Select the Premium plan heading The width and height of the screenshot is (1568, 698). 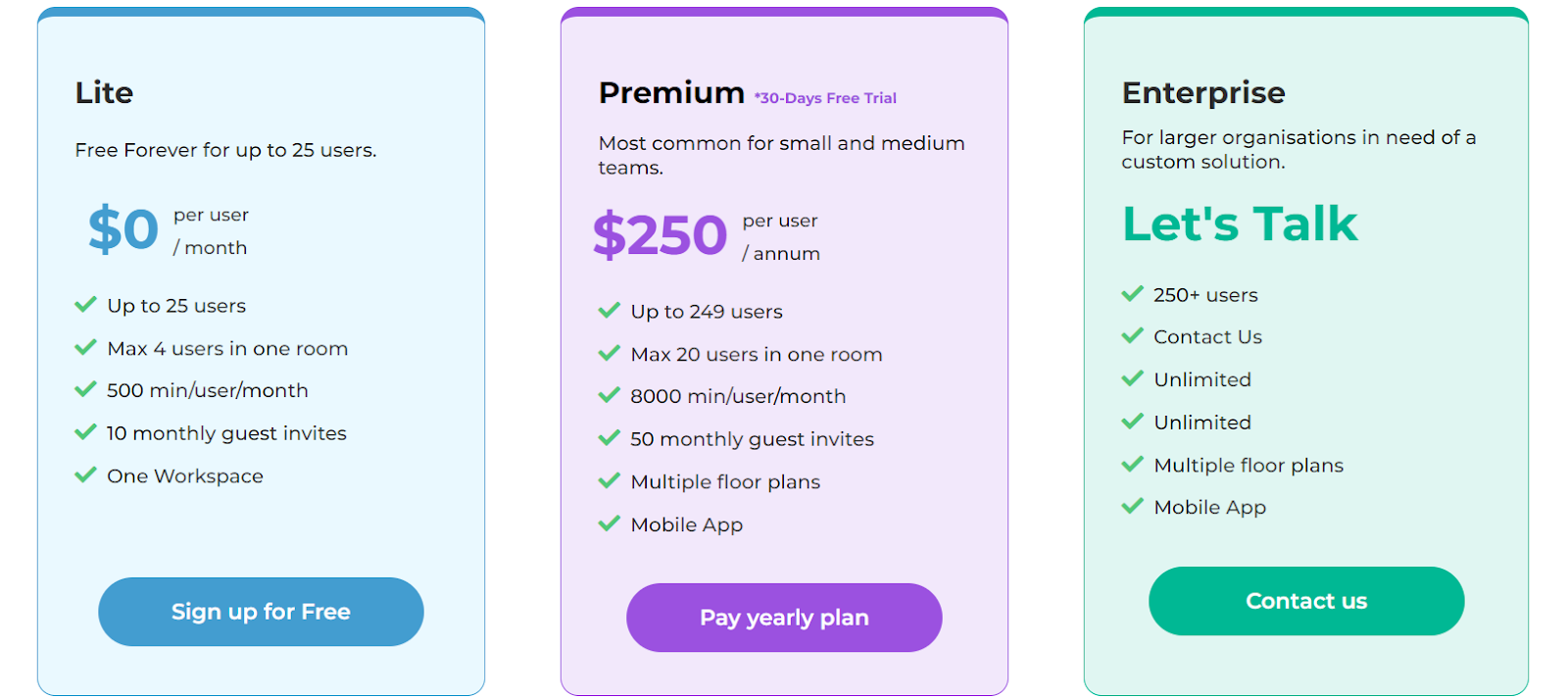(x=671, y=92)
